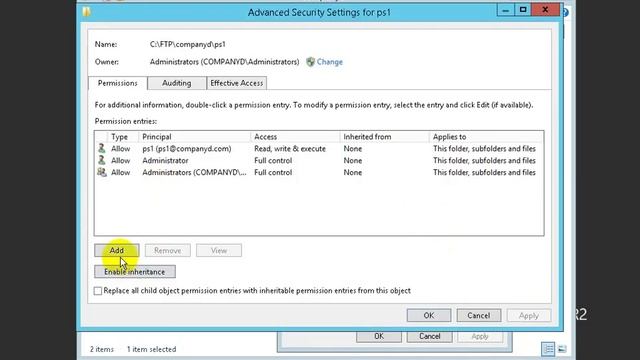Click the shield icon beside Change
Screen dimensions: 640x360
[x=311, y=62]
